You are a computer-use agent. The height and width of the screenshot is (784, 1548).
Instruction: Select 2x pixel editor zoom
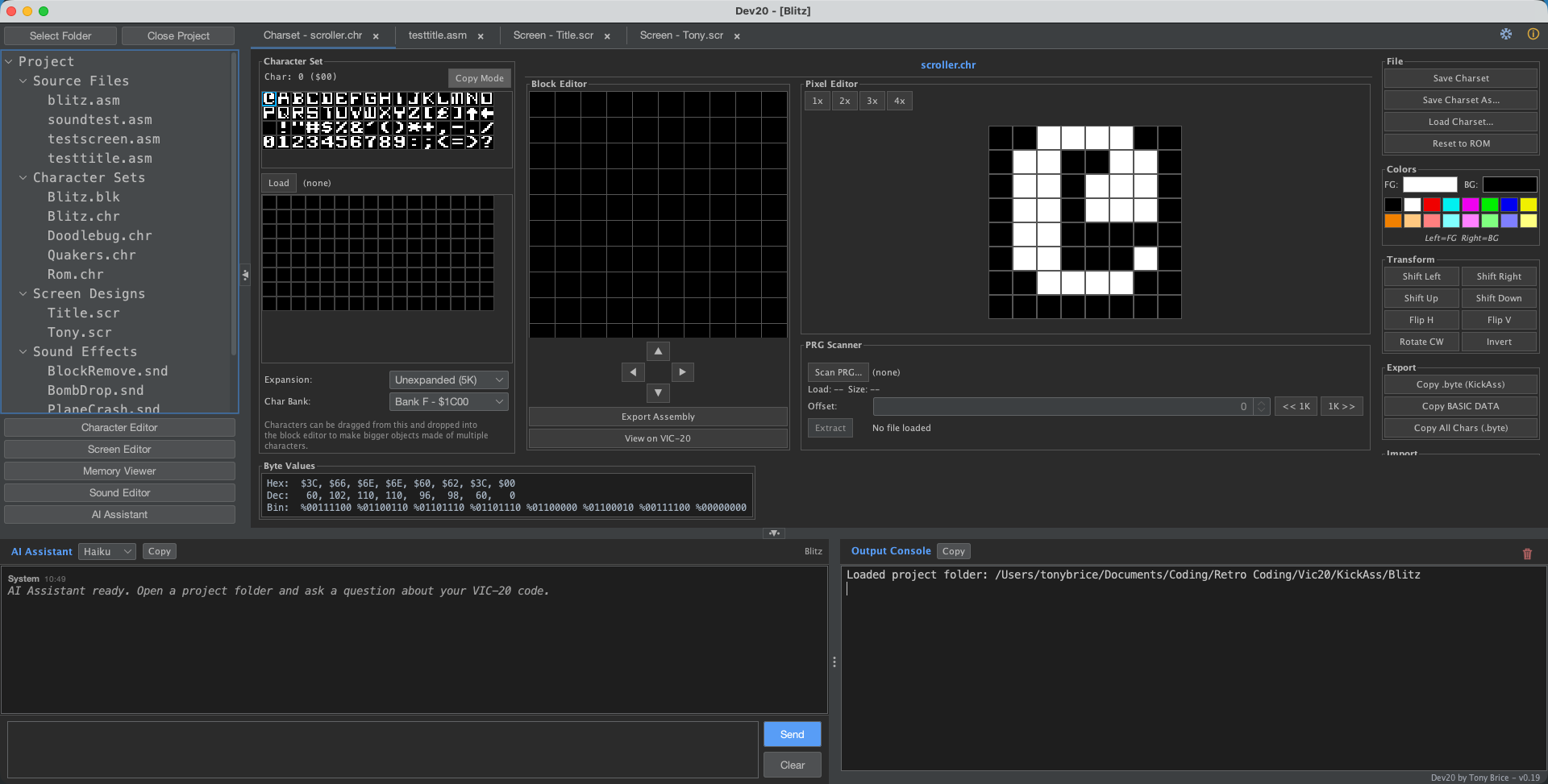844,101
